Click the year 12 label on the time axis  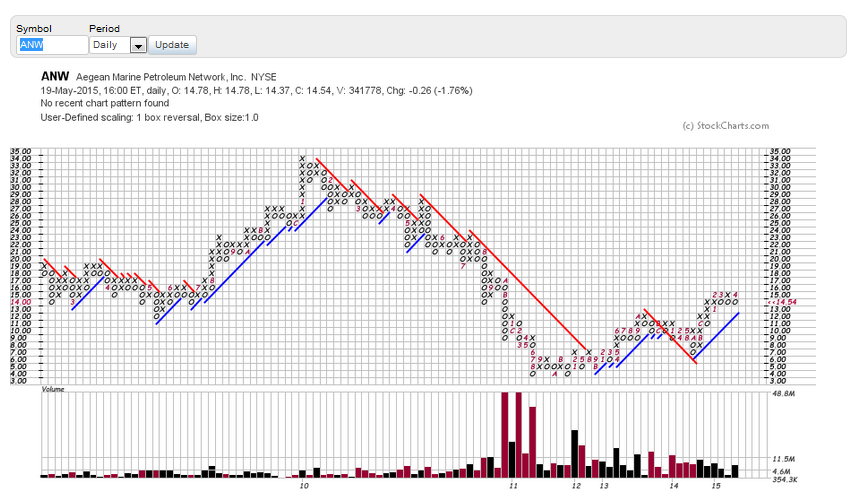tap(576, 486)
